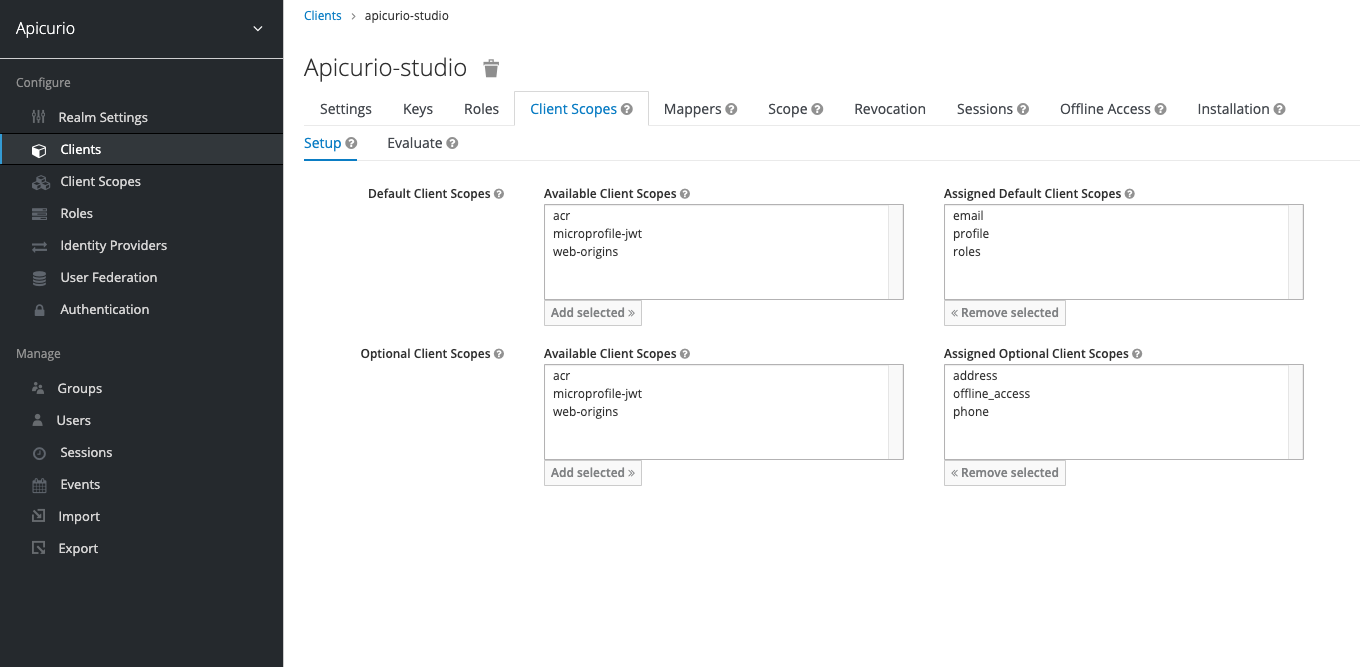Open the Roles tab of the client
The width and height of the screenshot is (1360, 667).
(481, 109)
